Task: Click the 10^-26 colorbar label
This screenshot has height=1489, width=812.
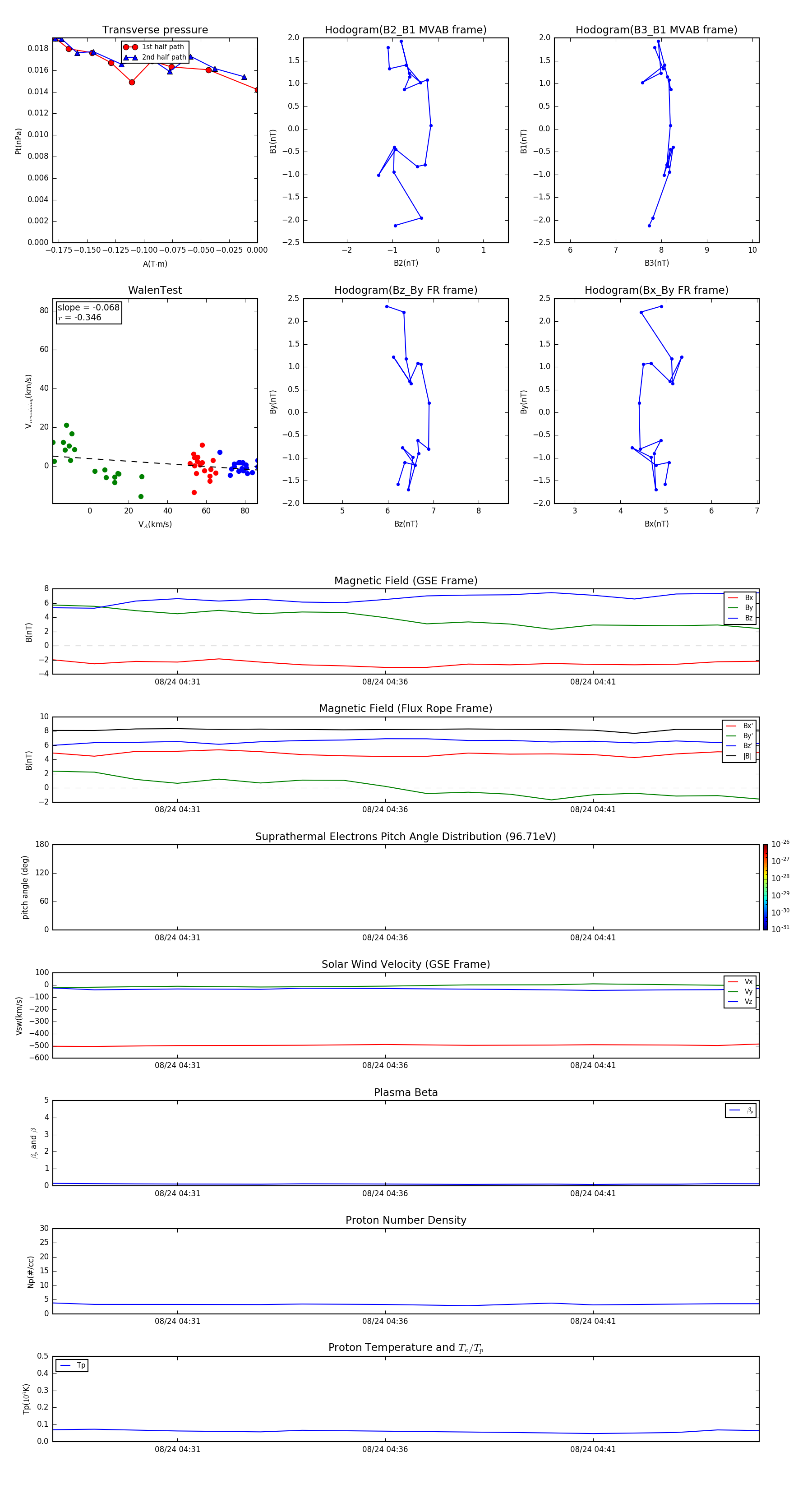Action: 780,844
